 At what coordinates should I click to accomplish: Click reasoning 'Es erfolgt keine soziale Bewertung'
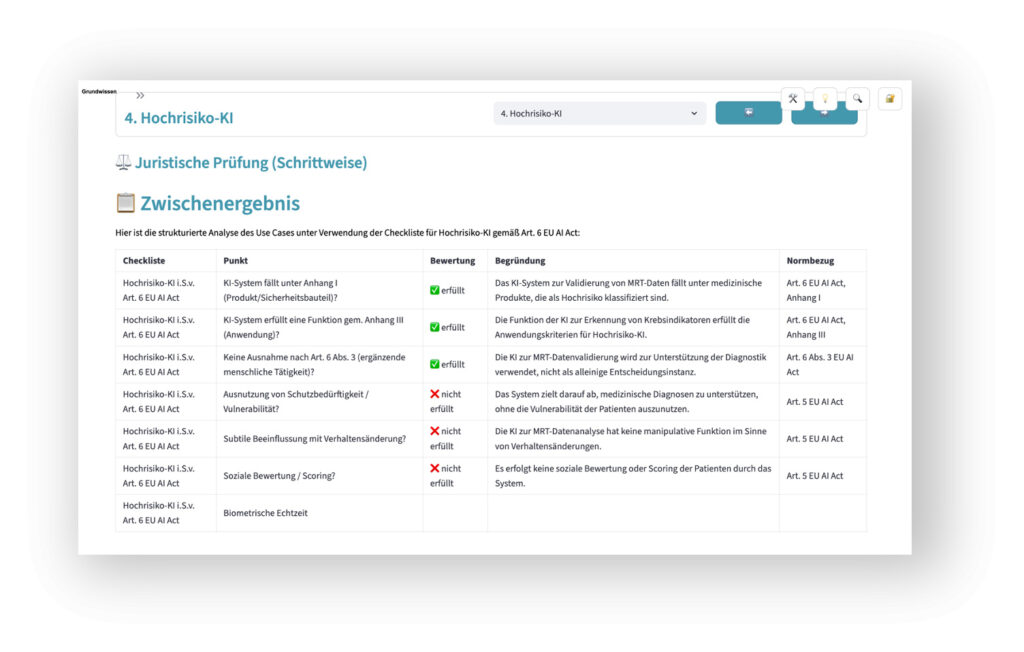[633, 476]
